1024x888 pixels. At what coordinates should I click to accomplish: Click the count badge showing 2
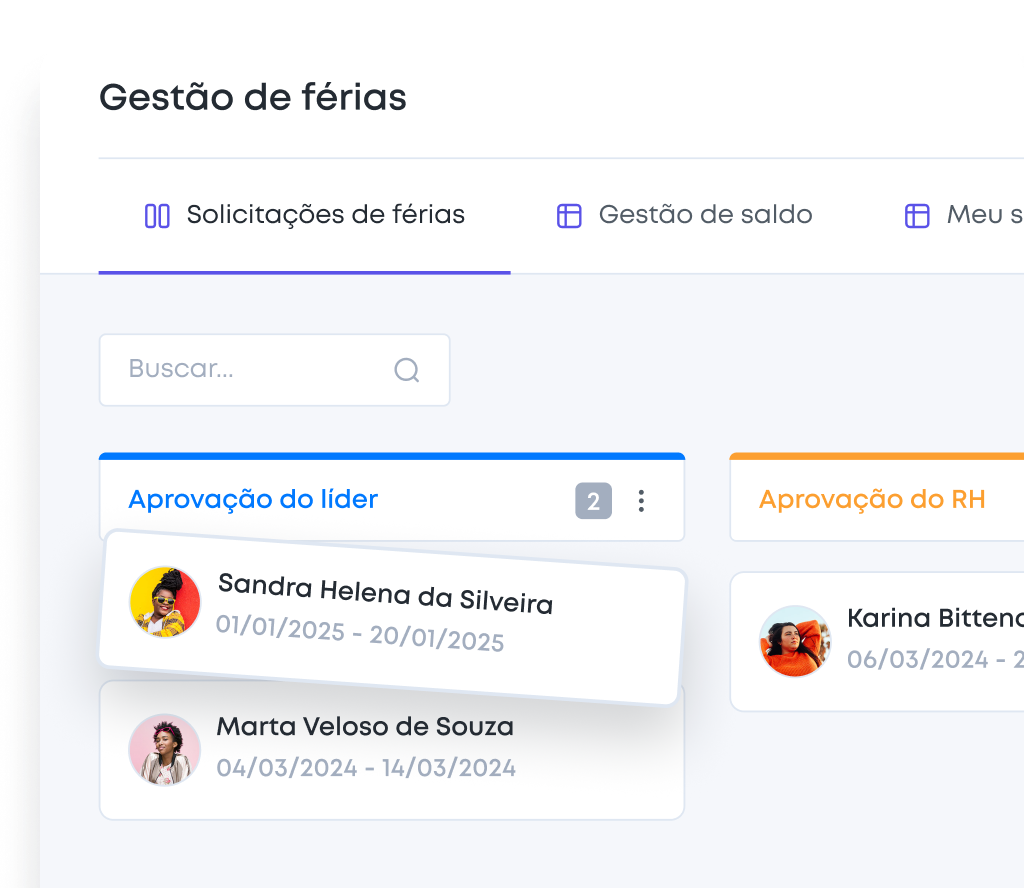(593, 501)
